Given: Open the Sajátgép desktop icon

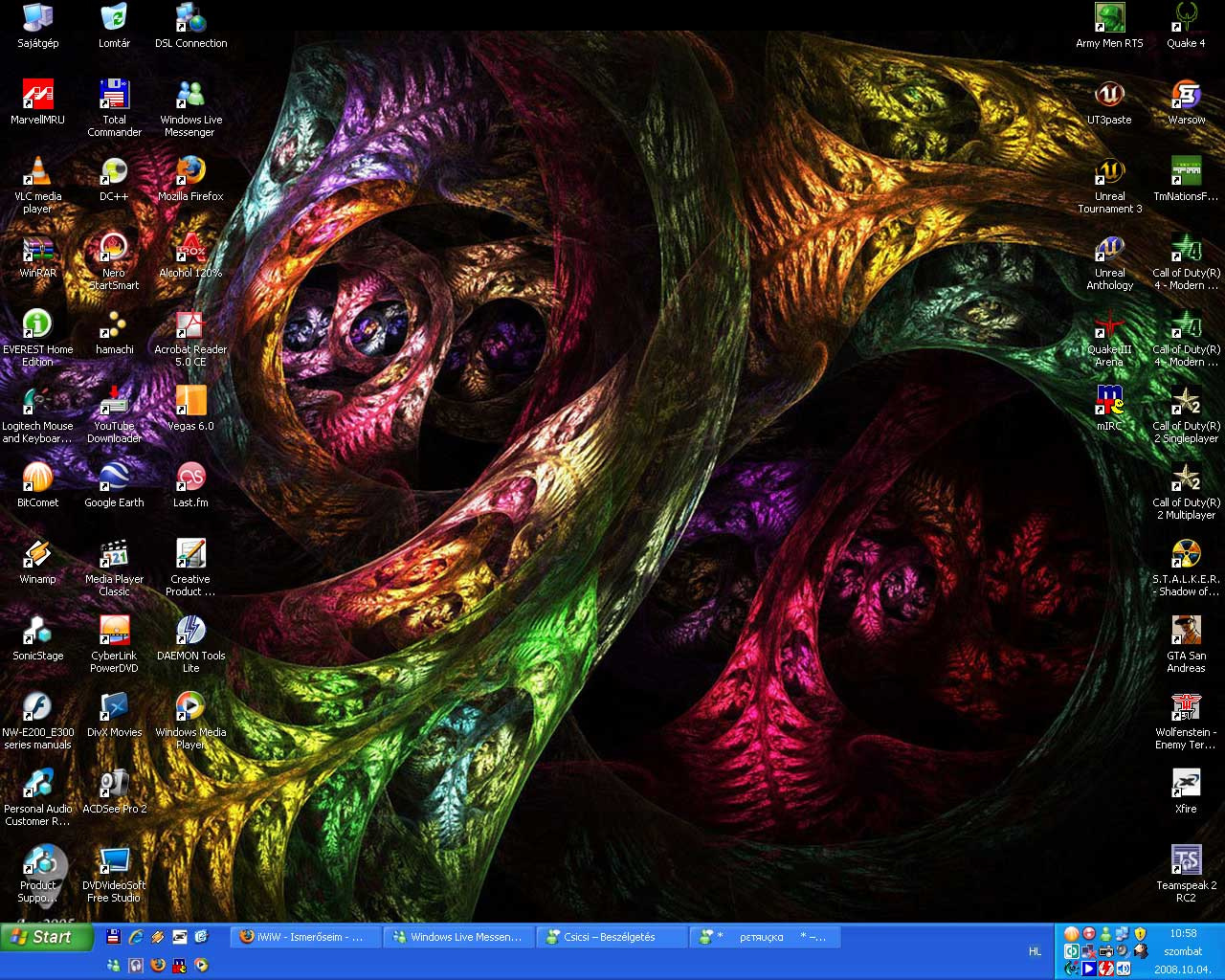Looking at the screenshot, I should [38, 26].
